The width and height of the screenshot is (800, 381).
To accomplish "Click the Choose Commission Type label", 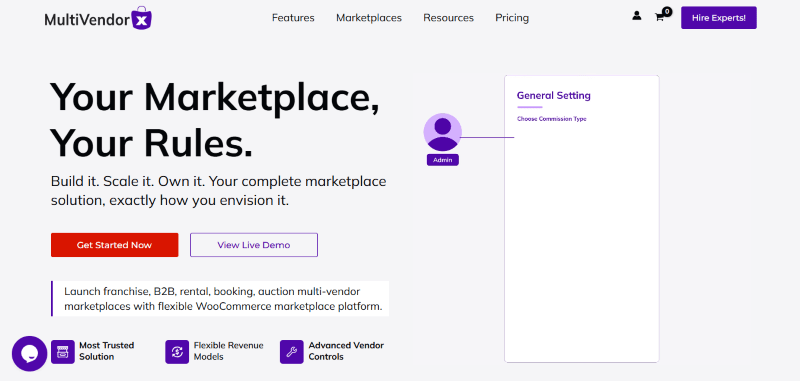I will pos(552,119).
